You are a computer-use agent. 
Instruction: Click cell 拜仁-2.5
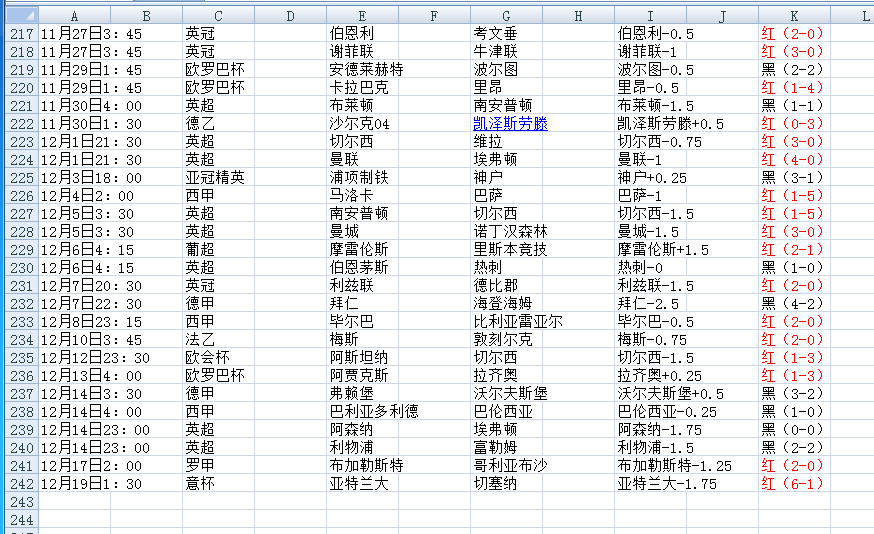pos(648,303)
